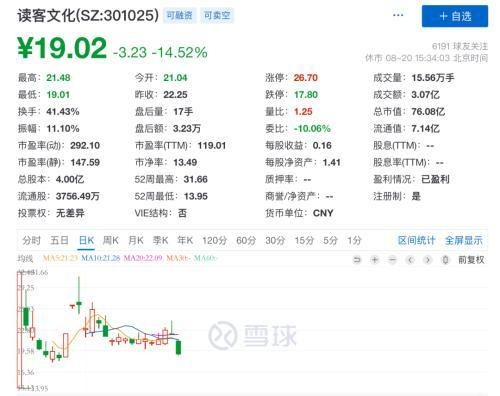Switch to the 15分 interval tab
The image size is (500, 396).
pyautogui.click(x=304, y=240)
